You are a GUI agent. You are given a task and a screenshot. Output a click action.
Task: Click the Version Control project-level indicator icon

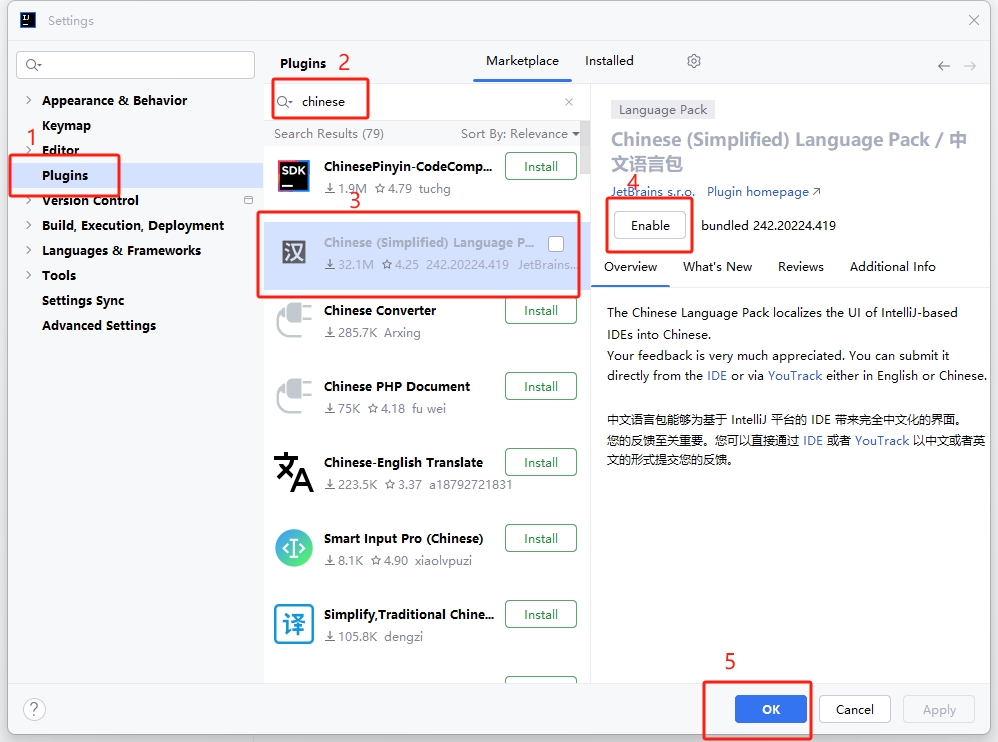[x=248, y=200]
